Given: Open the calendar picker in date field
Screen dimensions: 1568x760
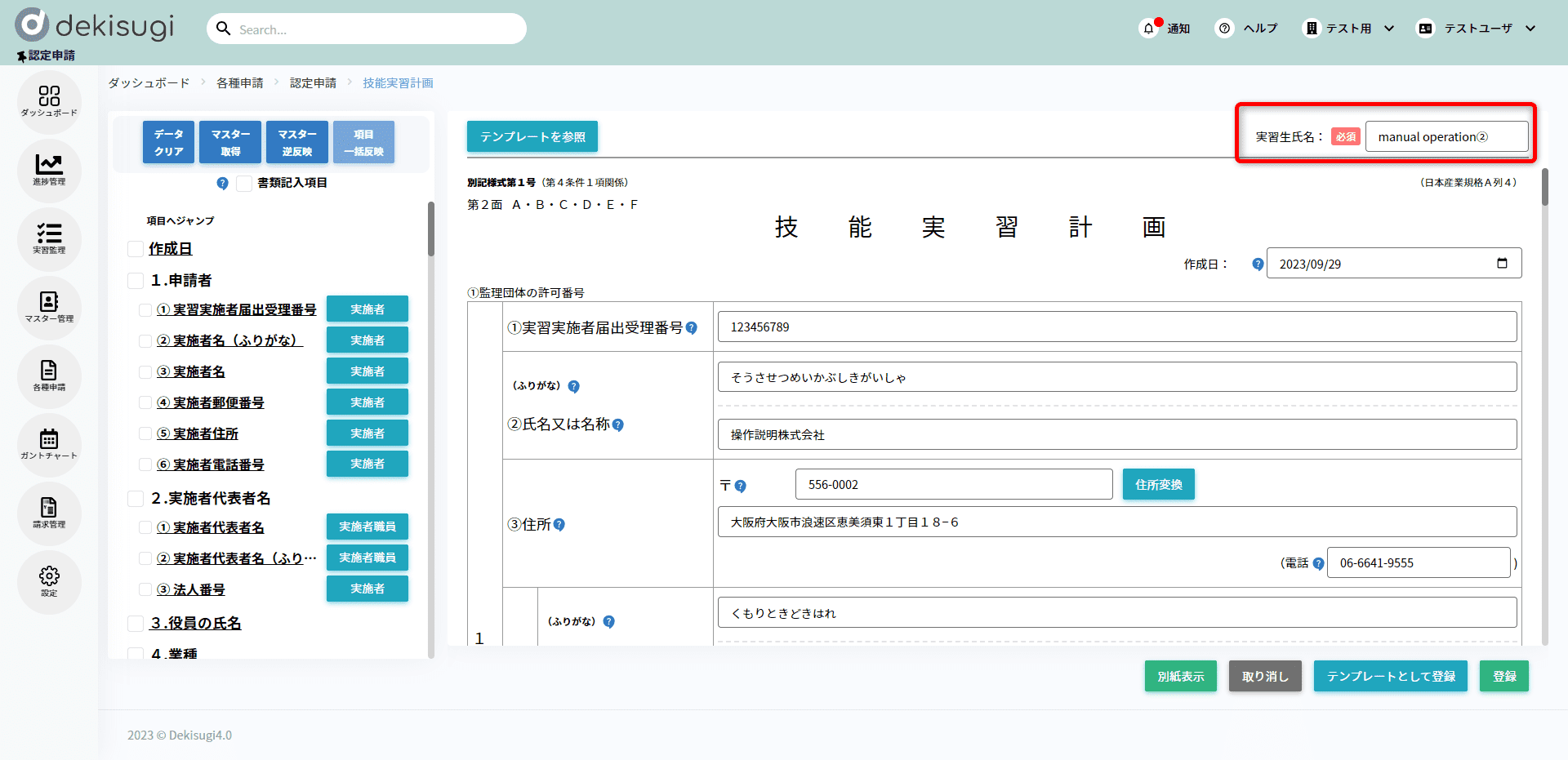Looking at the screenshot, I should (x=1502, y=263).
